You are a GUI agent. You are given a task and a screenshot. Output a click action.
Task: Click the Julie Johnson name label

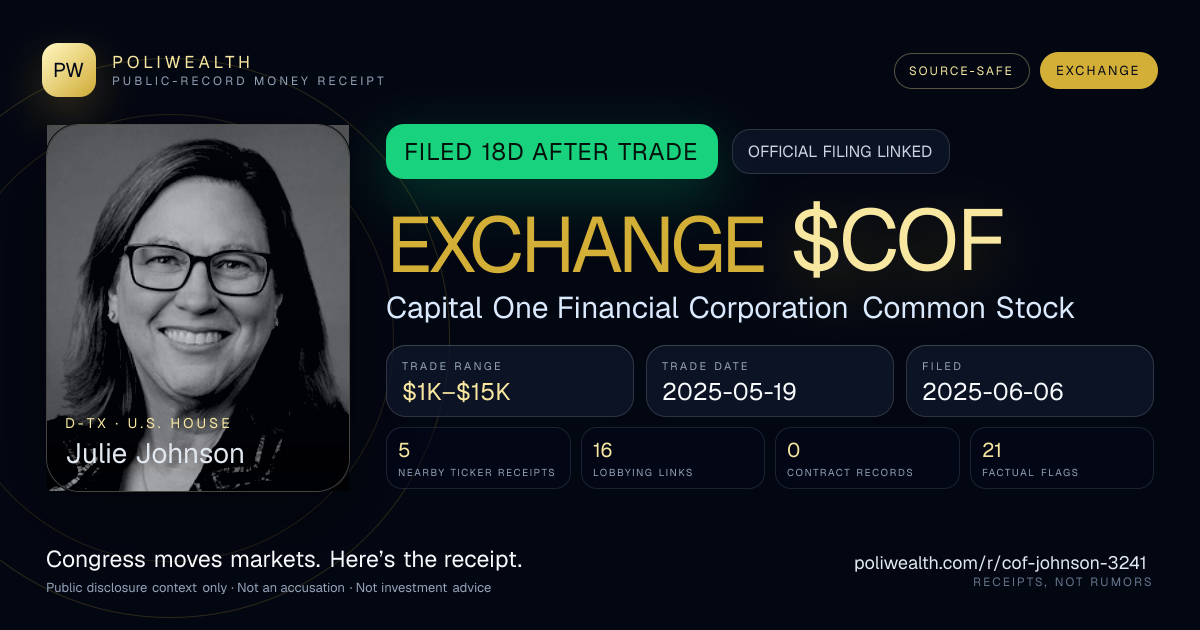(x=155, y=453)
